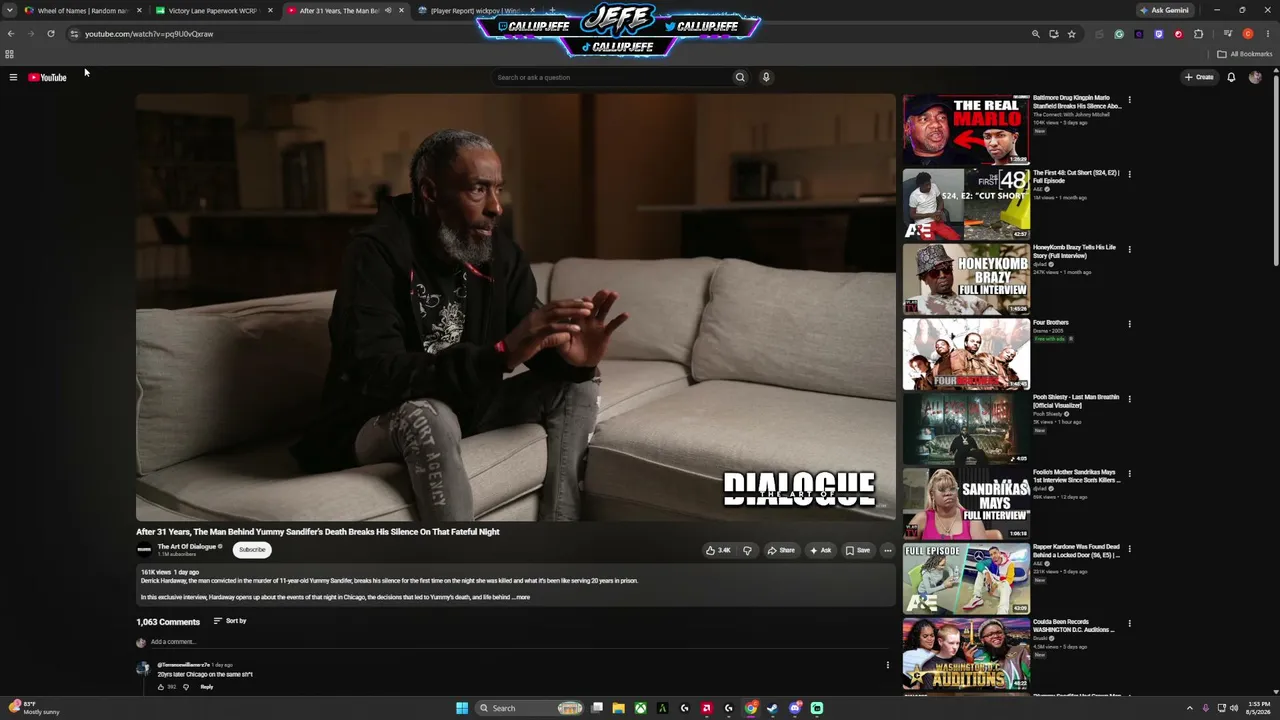Expand description with ...more
1280x720 pixels.
[x=522, y=597]
